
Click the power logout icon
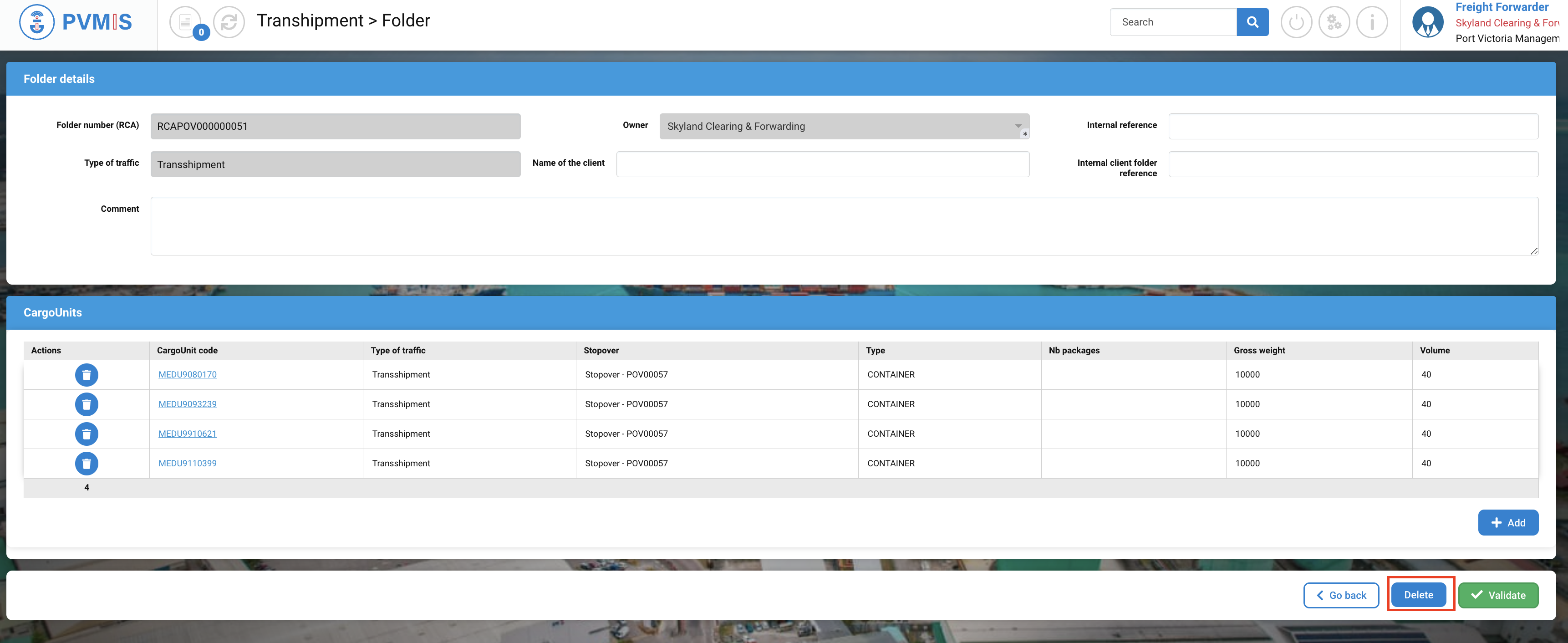pyautogui.click(x=1296, y=22)
